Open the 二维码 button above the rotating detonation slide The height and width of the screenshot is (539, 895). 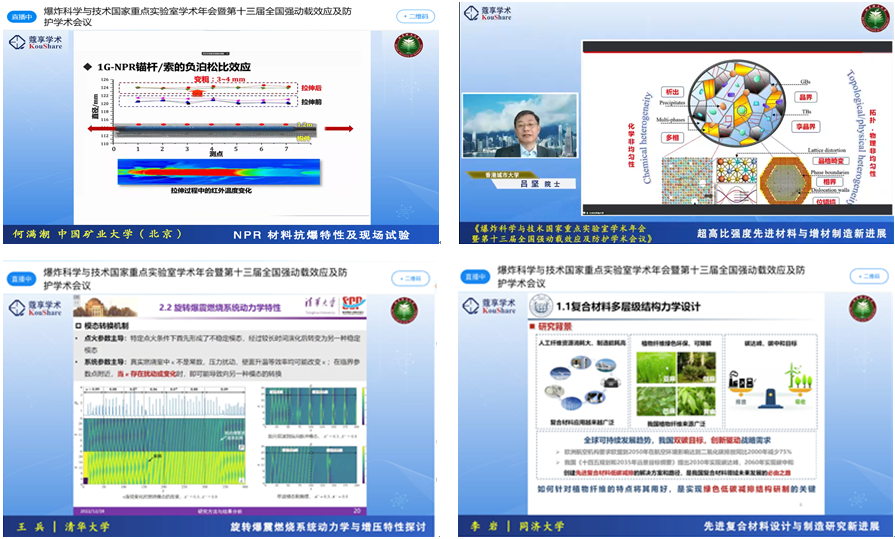tap(416, 278)
